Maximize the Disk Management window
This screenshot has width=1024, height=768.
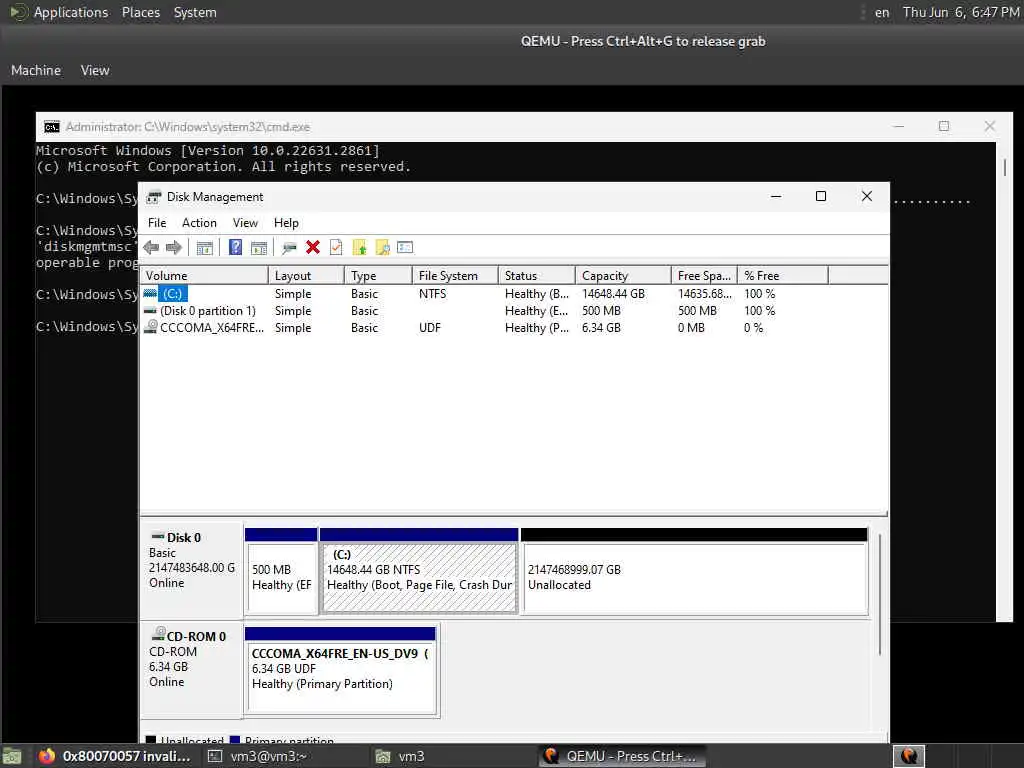tap(821, 196)
